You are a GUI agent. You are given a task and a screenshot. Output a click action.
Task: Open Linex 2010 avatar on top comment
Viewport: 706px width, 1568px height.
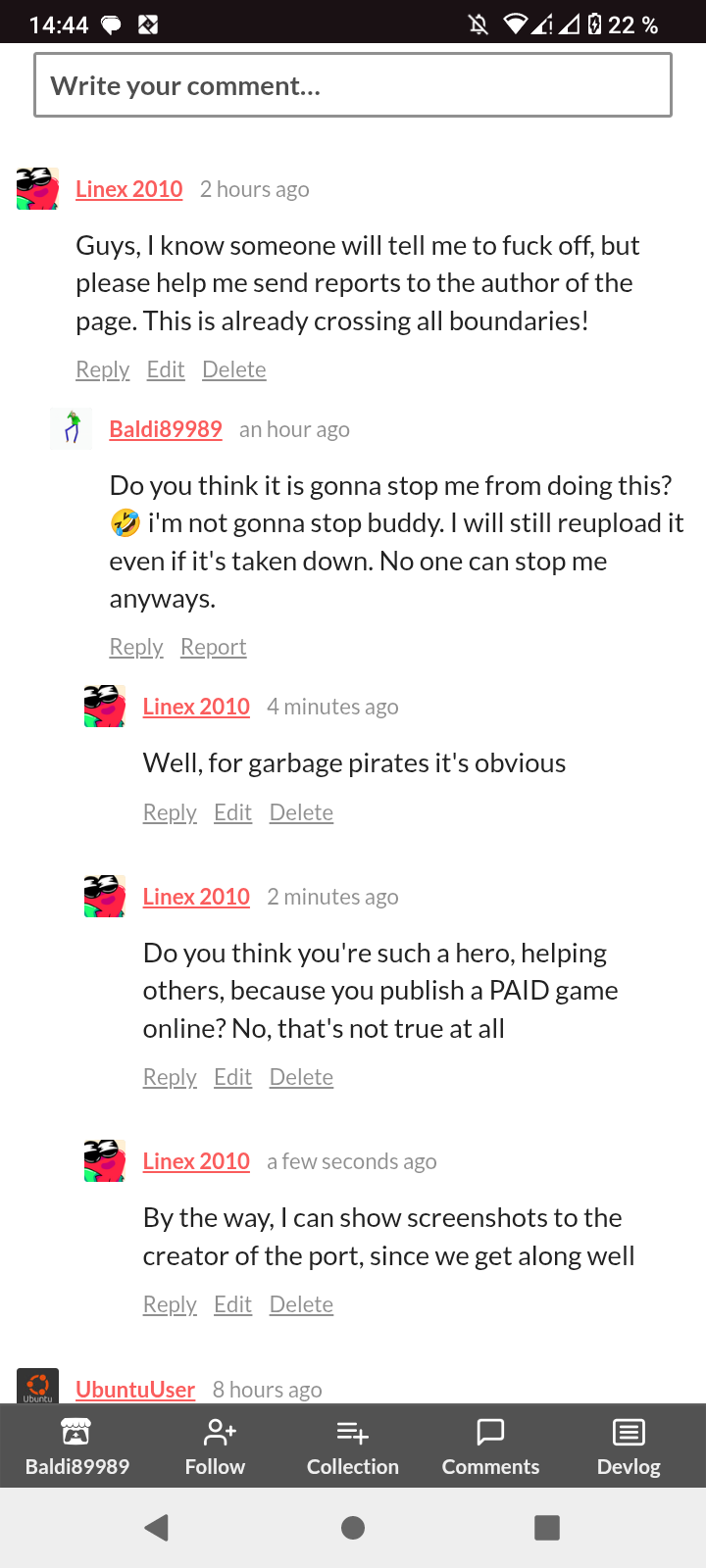(x=37, y=188)
